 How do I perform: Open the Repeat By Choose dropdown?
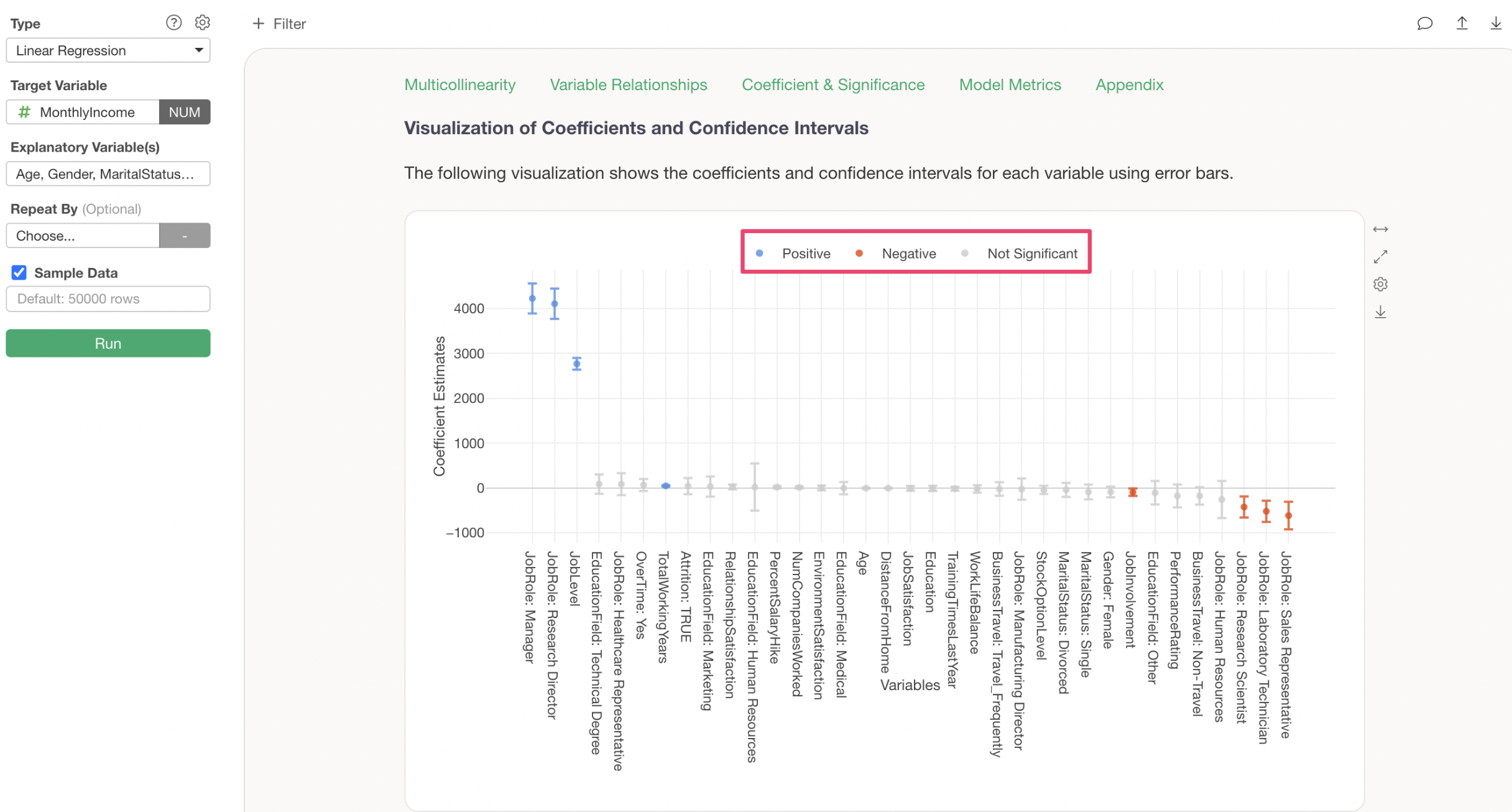(83, 236)
